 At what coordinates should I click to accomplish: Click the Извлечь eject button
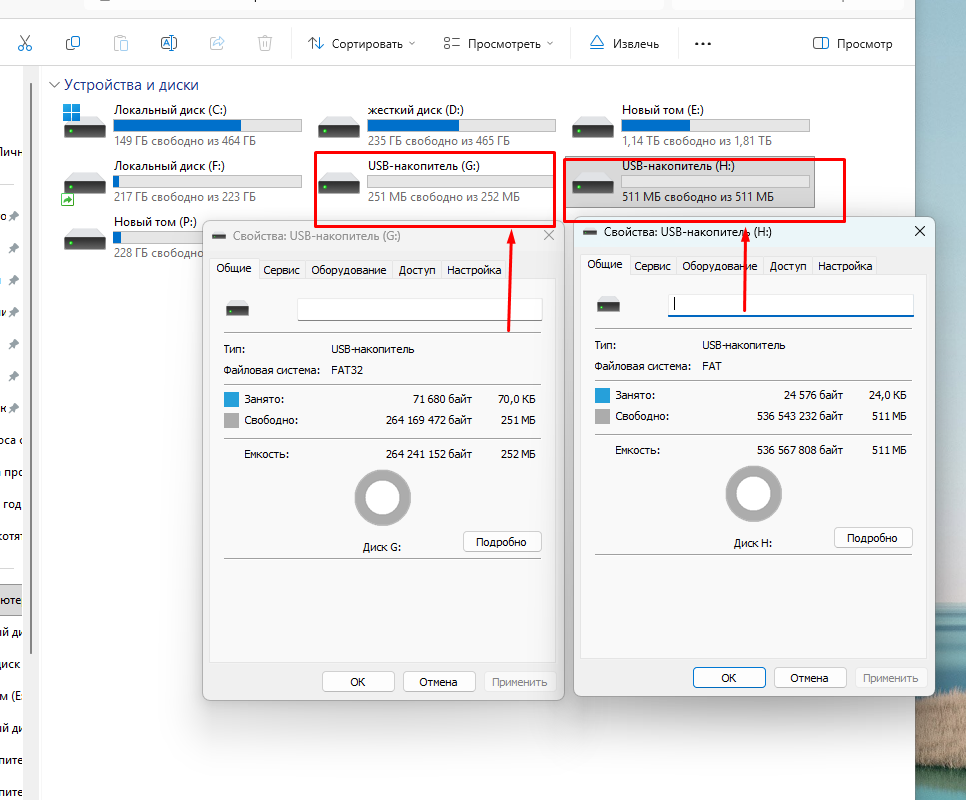624,43
